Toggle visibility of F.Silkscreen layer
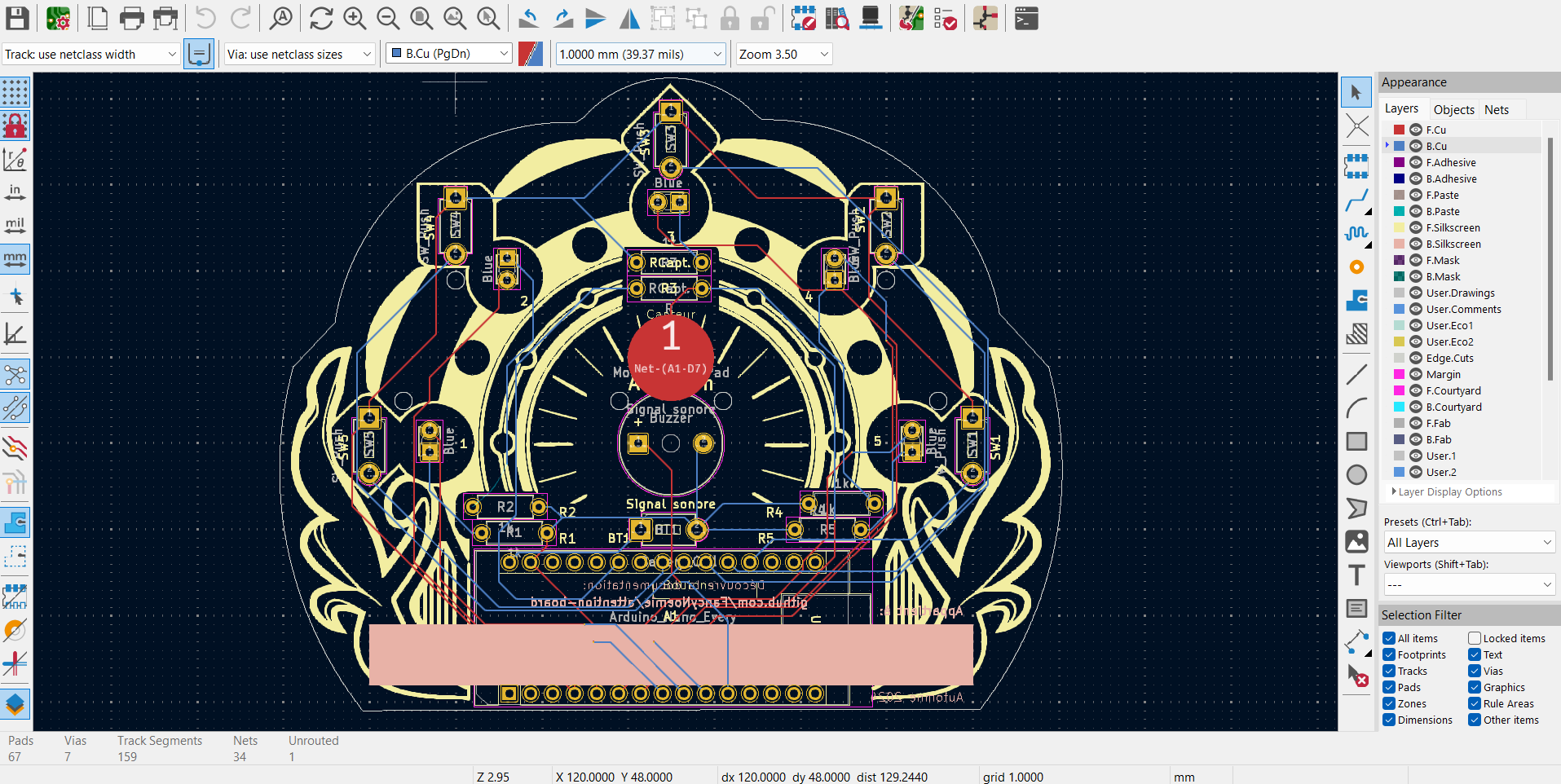 [x=1416, y=228]
